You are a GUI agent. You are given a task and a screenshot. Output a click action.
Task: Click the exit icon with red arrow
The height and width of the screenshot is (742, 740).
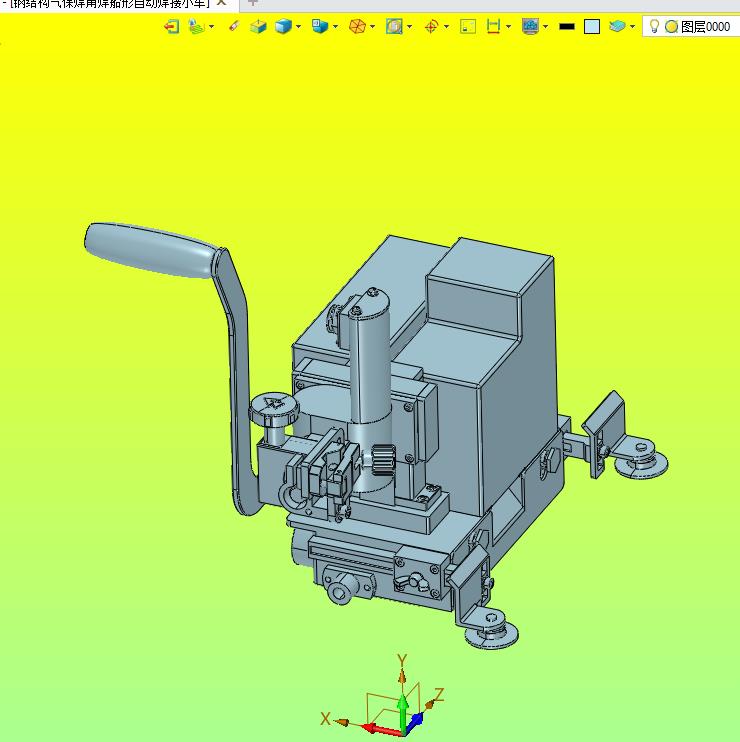[x=171, y=26]
